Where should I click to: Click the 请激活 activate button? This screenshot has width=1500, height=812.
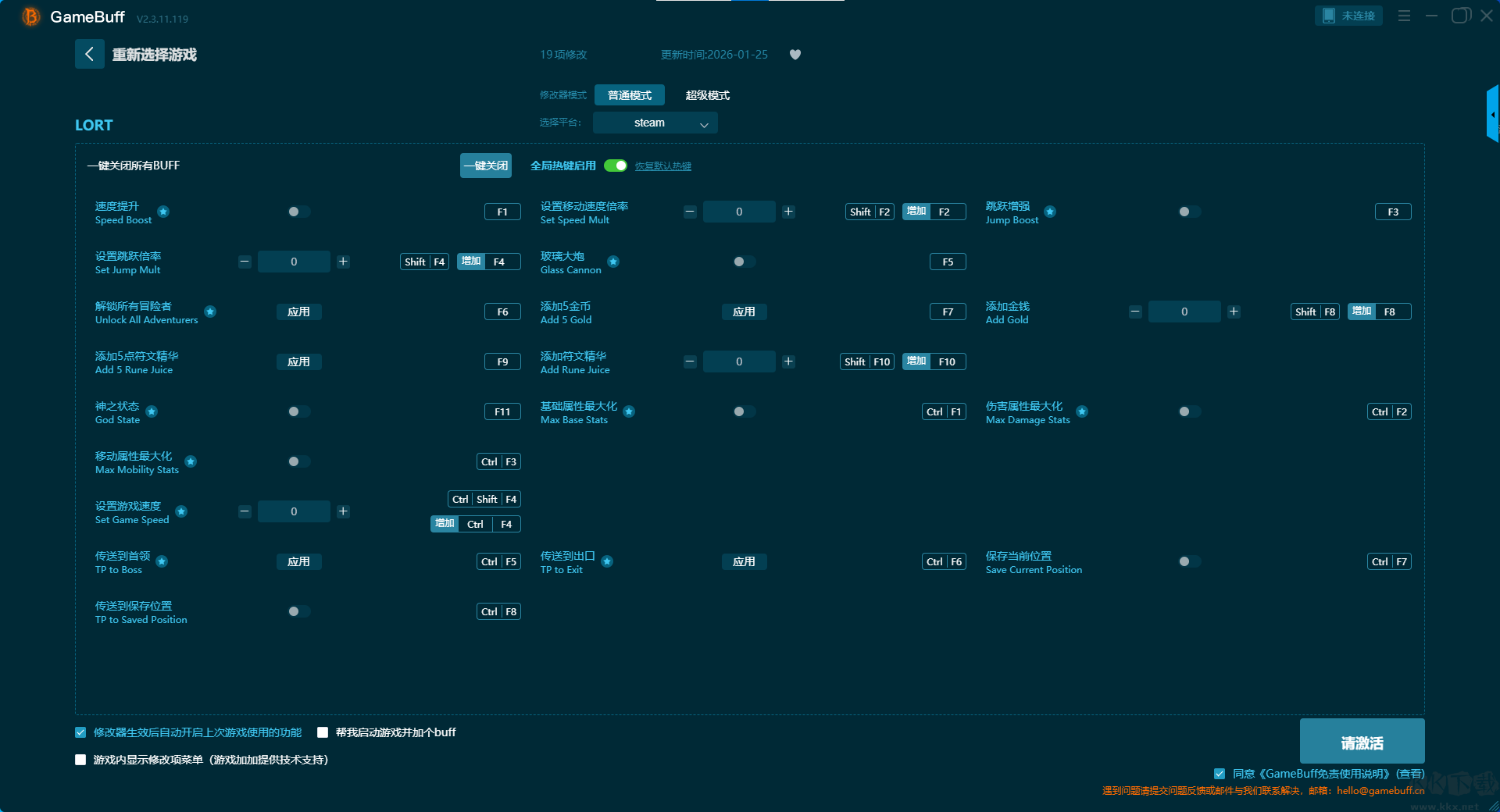click(1362, 742)
